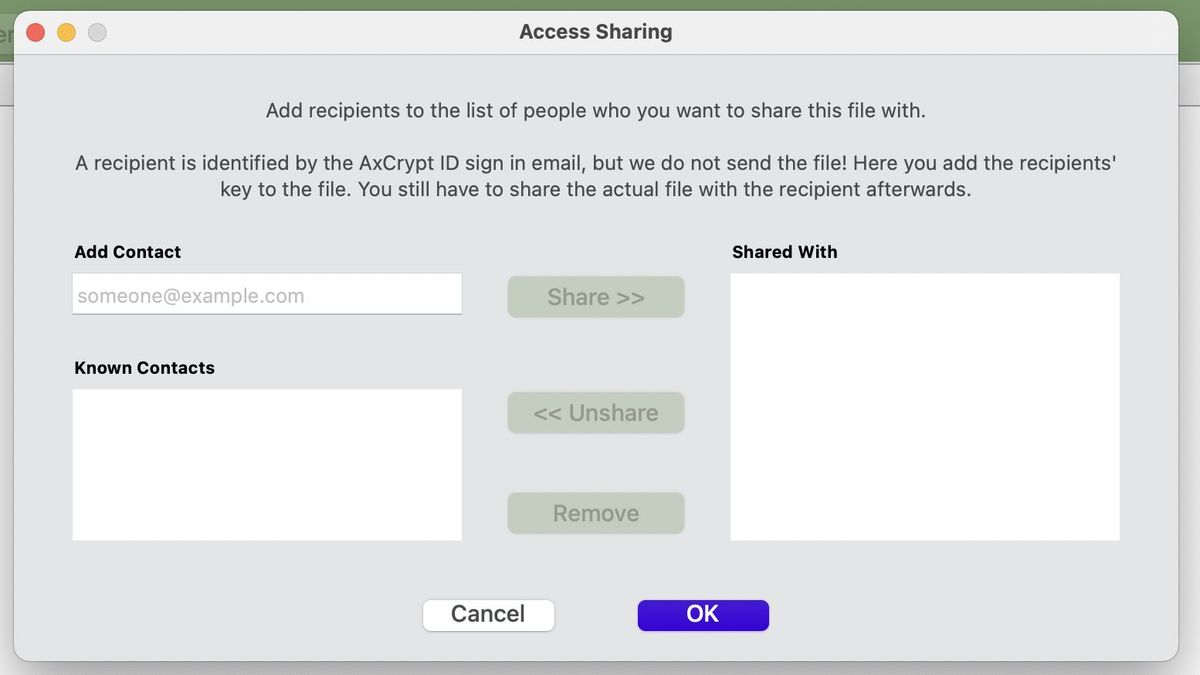
Task: Click the red close window button
Action: (34, 32)
